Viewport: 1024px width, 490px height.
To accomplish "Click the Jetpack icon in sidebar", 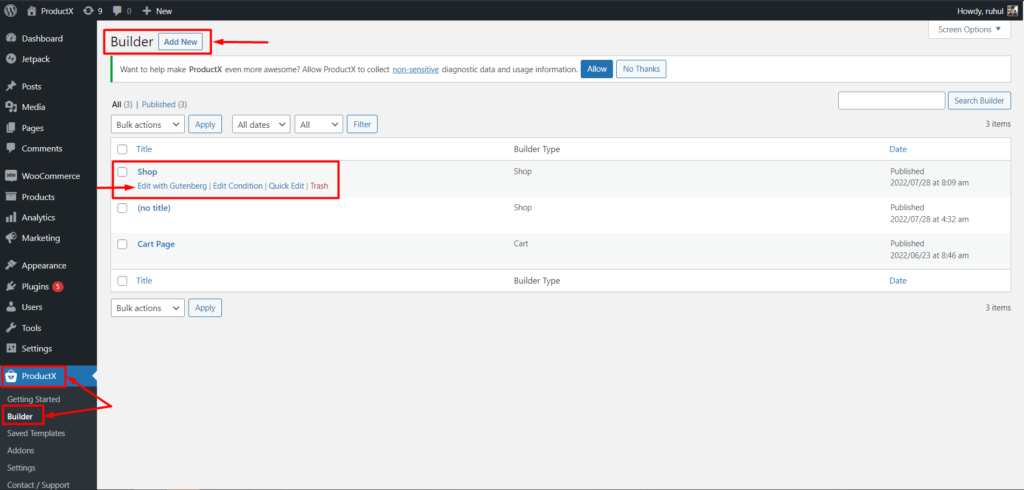I will coord(10,59).
